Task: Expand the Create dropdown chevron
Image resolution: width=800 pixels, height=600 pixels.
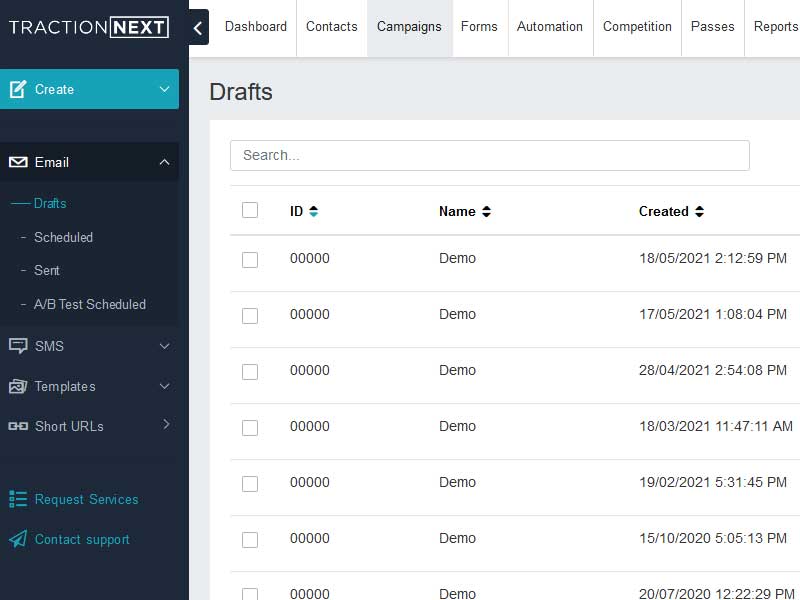Action: pos(165,89)
